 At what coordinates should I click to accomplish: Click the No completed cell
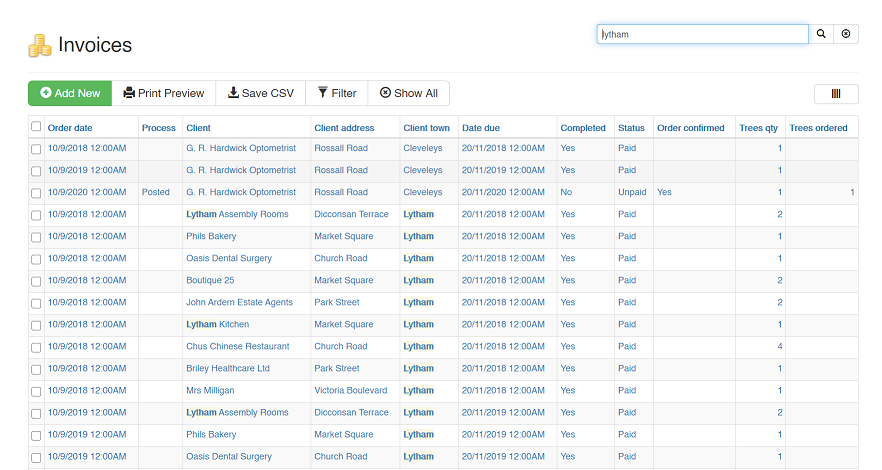[x=566, y=192]
